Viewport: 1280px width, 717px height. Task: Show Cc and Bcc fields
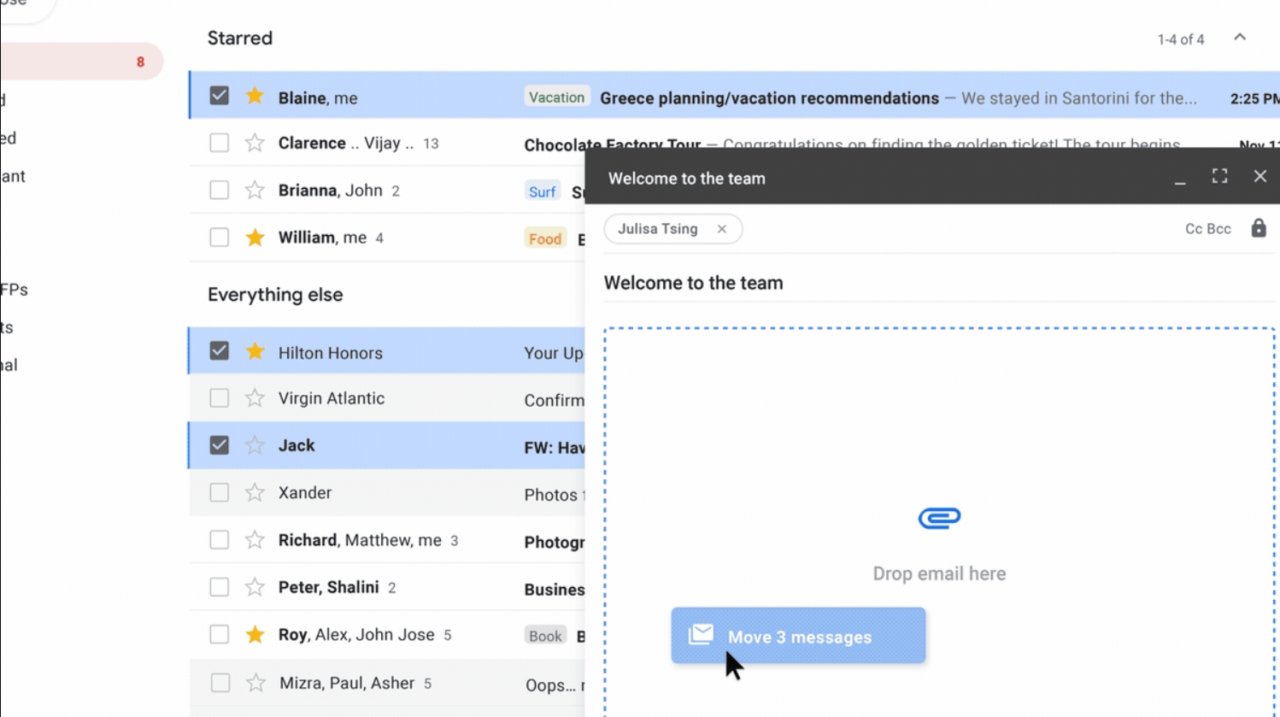click(1207, 229)
